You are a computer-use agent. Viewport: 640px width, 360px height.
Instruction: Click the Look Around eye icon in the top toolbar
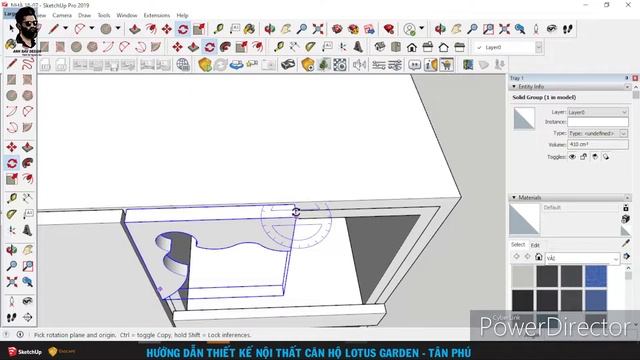tap(552, 29)
